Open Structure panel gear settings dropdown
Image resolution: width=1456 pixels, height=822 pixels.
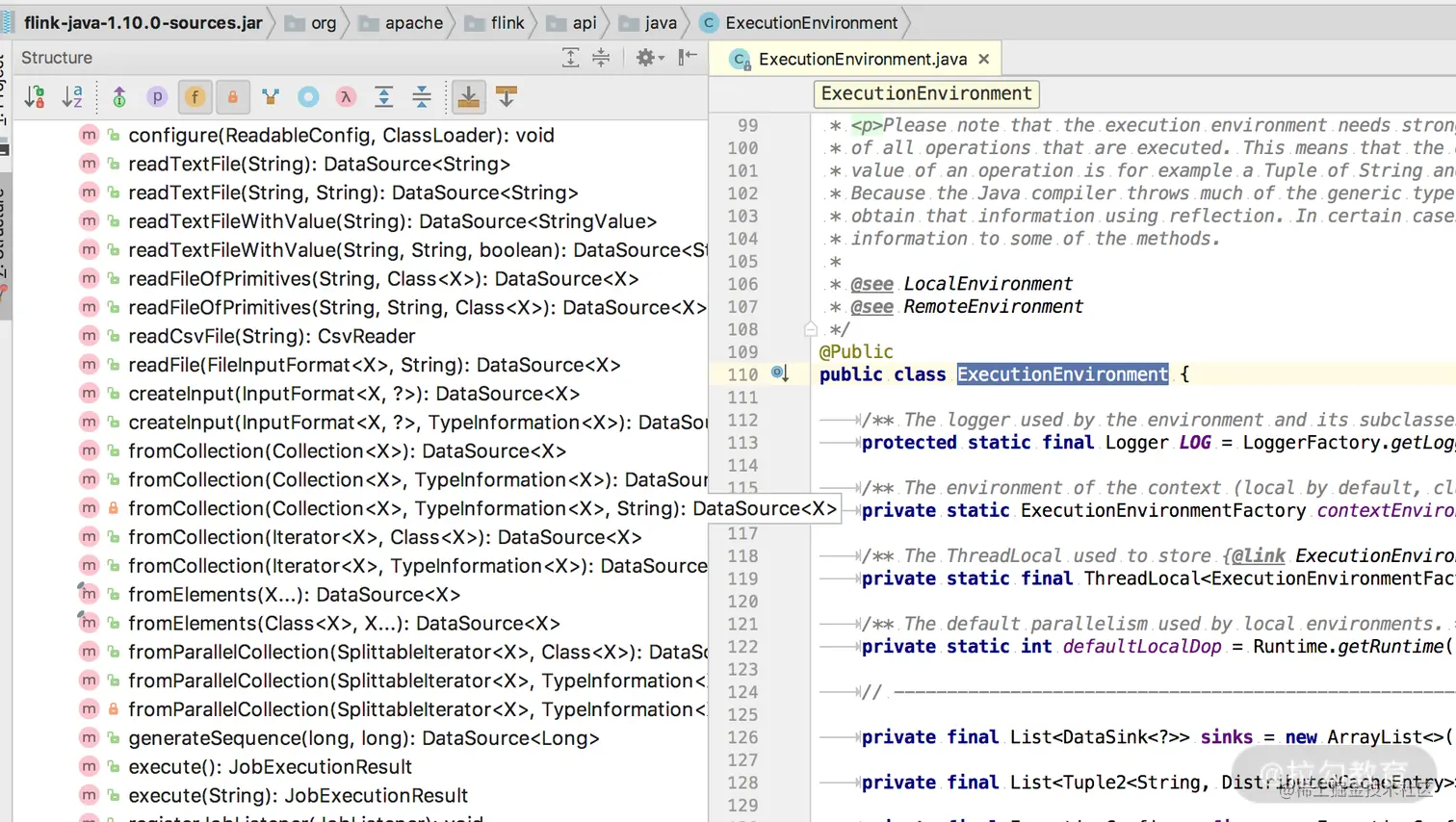(x=650, y=58)
